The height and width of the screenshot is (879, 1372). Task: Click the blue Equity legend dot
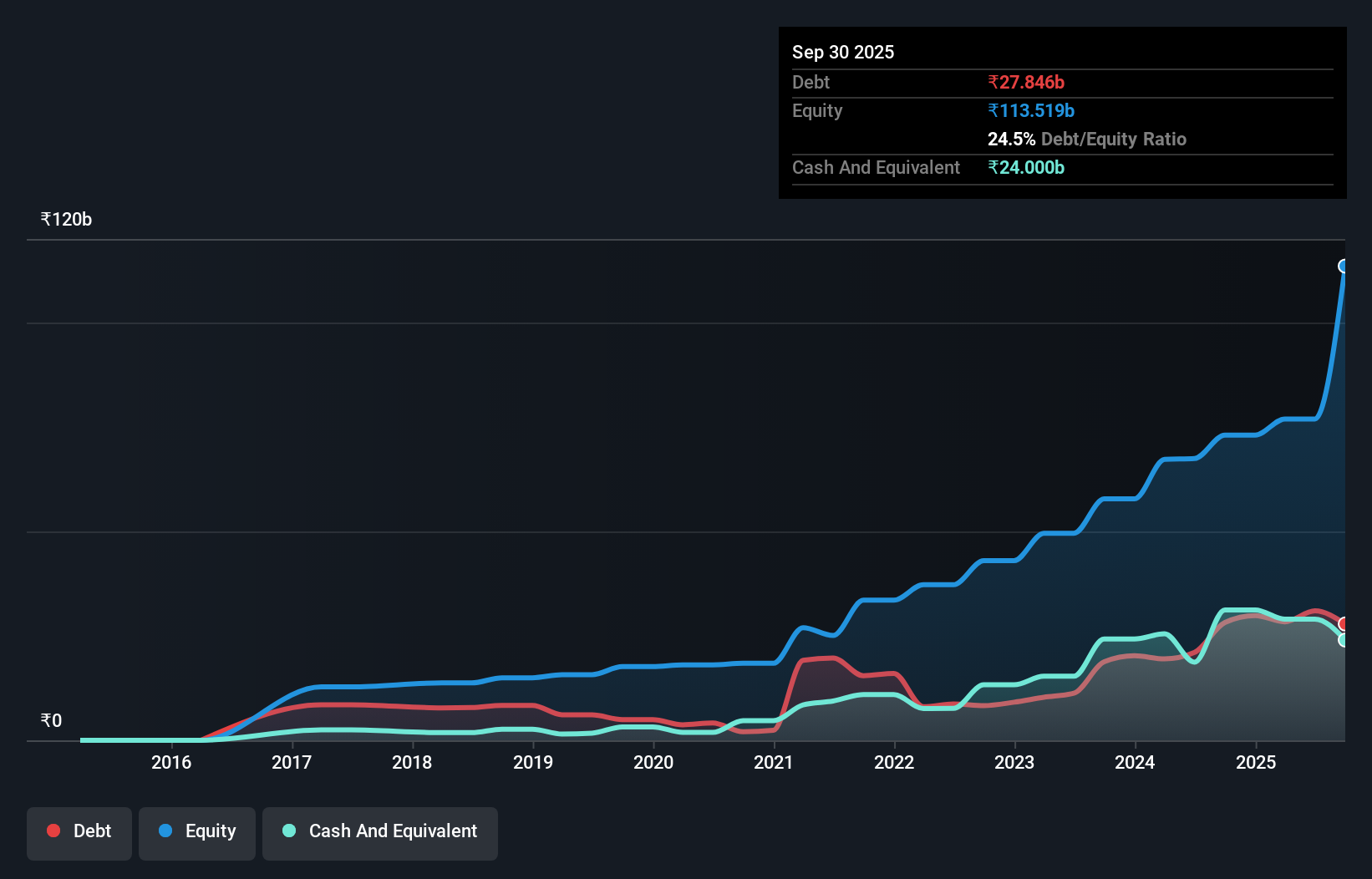click(166, 831)
